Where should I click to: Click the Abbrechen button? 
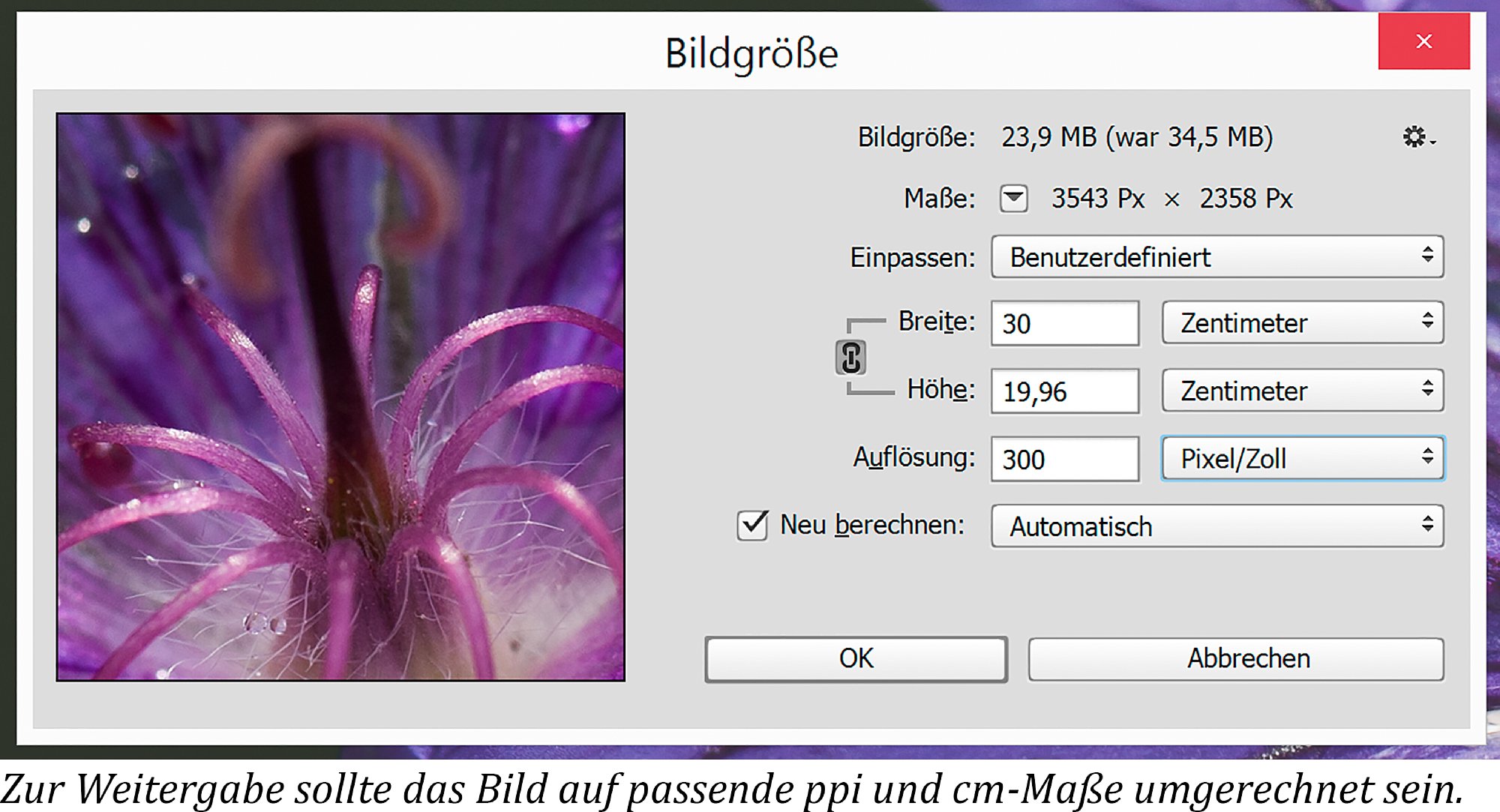tap(1236, 659)
